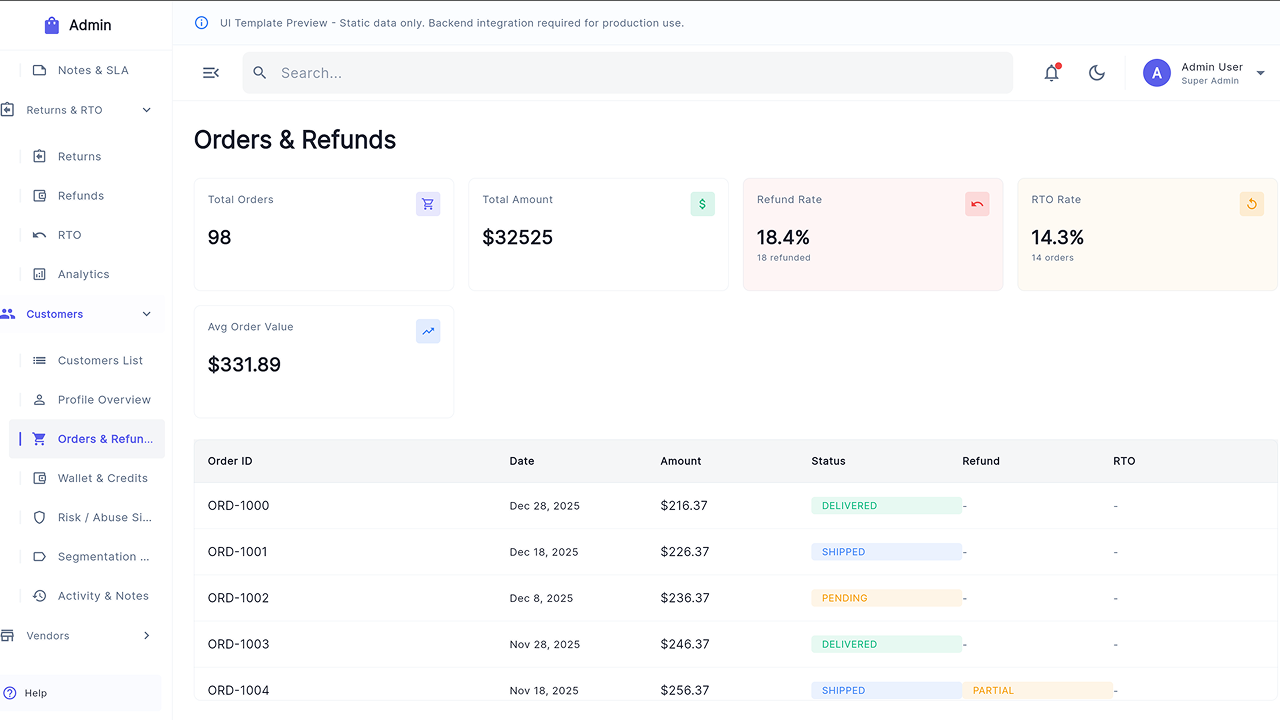The height and width of the screenshot is (720, 1280).
Task: Click the Admin User avatar
Action: tap(1157, 73)
